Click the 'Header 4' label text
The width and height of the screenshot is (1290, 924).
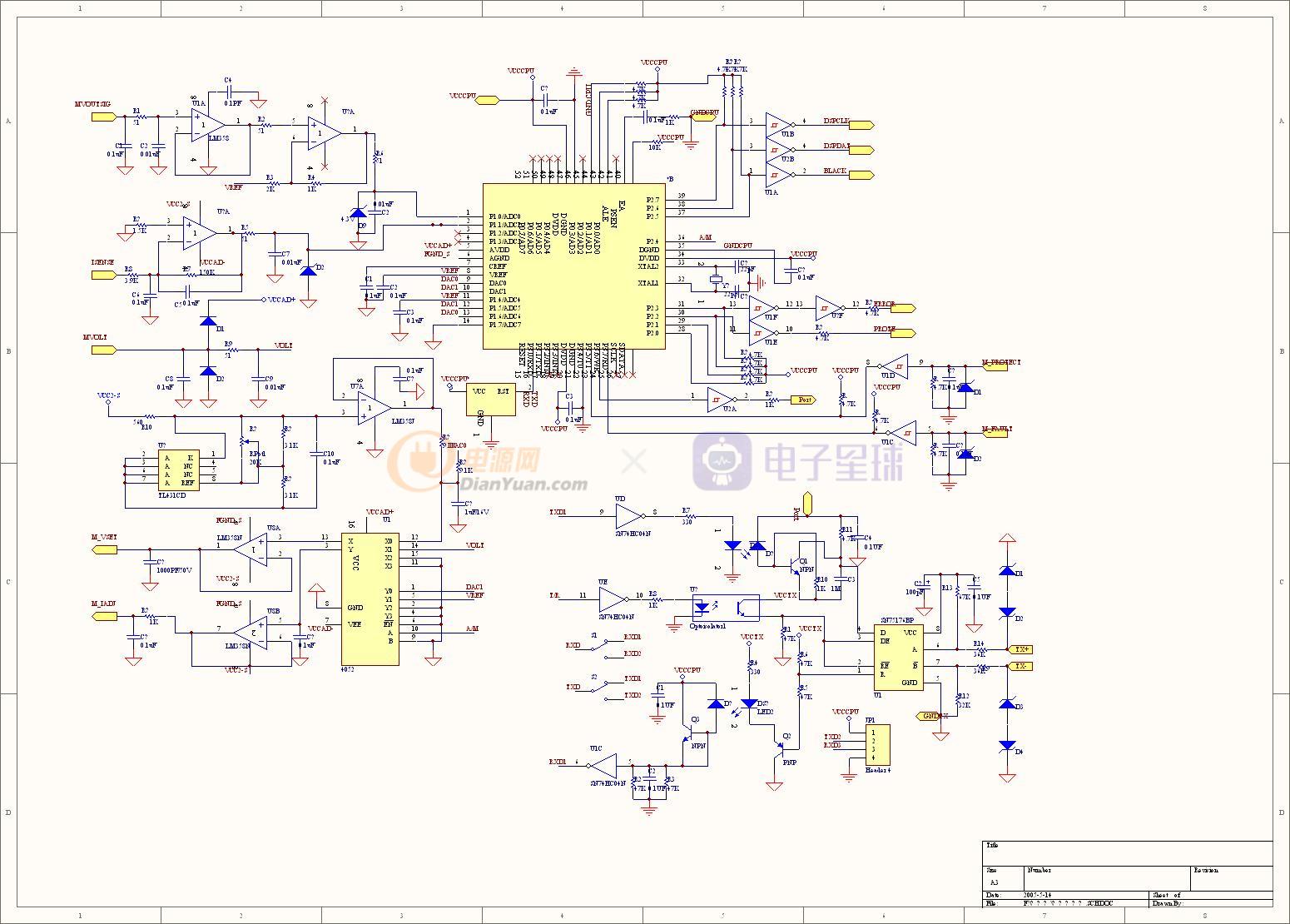878,770
